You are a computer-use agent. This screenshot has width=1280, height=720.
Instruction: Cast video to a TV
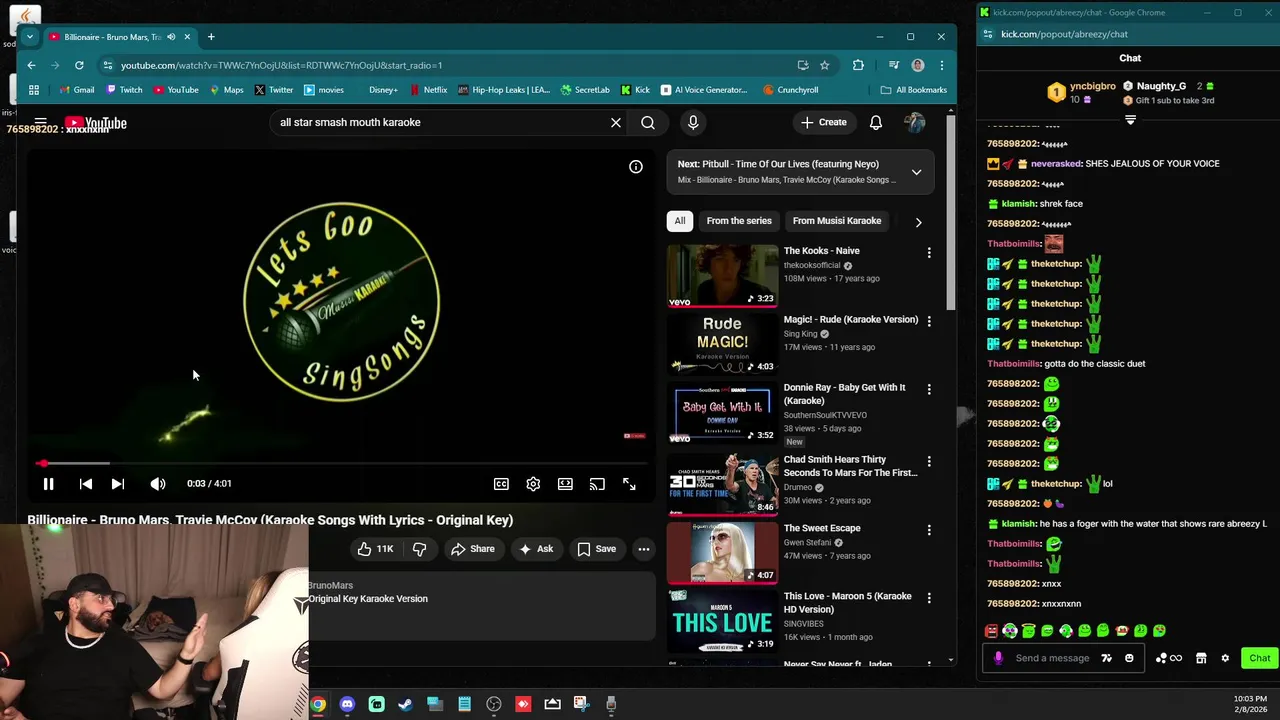(x=597, y=484)
